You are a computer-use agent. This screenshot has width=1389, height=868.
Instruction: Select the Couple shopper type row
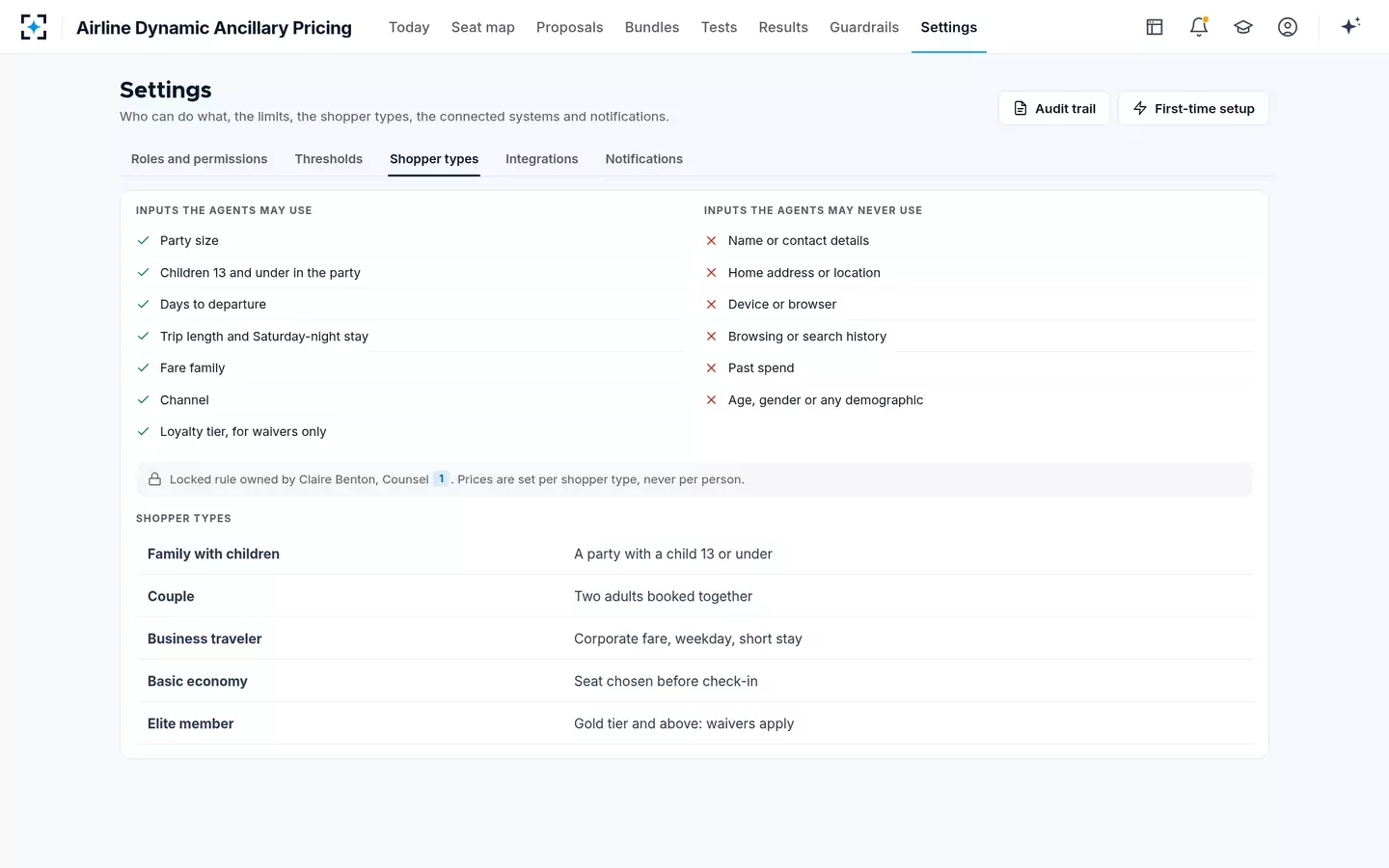[x=694, y=596]
